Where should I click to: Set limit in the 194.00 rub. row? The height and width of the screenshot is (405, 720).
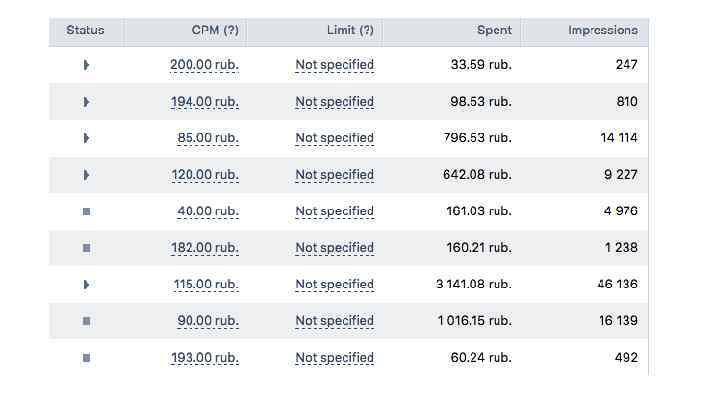pyautogui.click(x=334, y=102)
